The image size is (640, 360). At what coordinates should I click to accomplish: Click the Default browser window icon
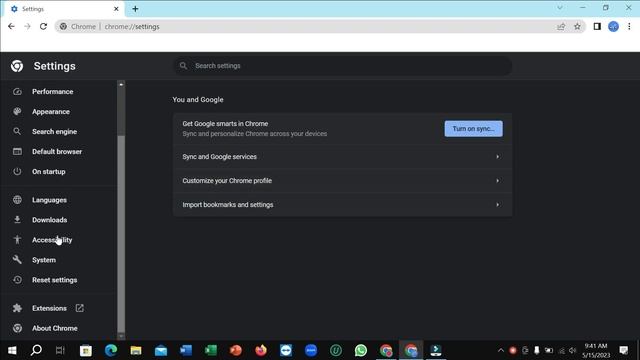(x=17, y=151)
